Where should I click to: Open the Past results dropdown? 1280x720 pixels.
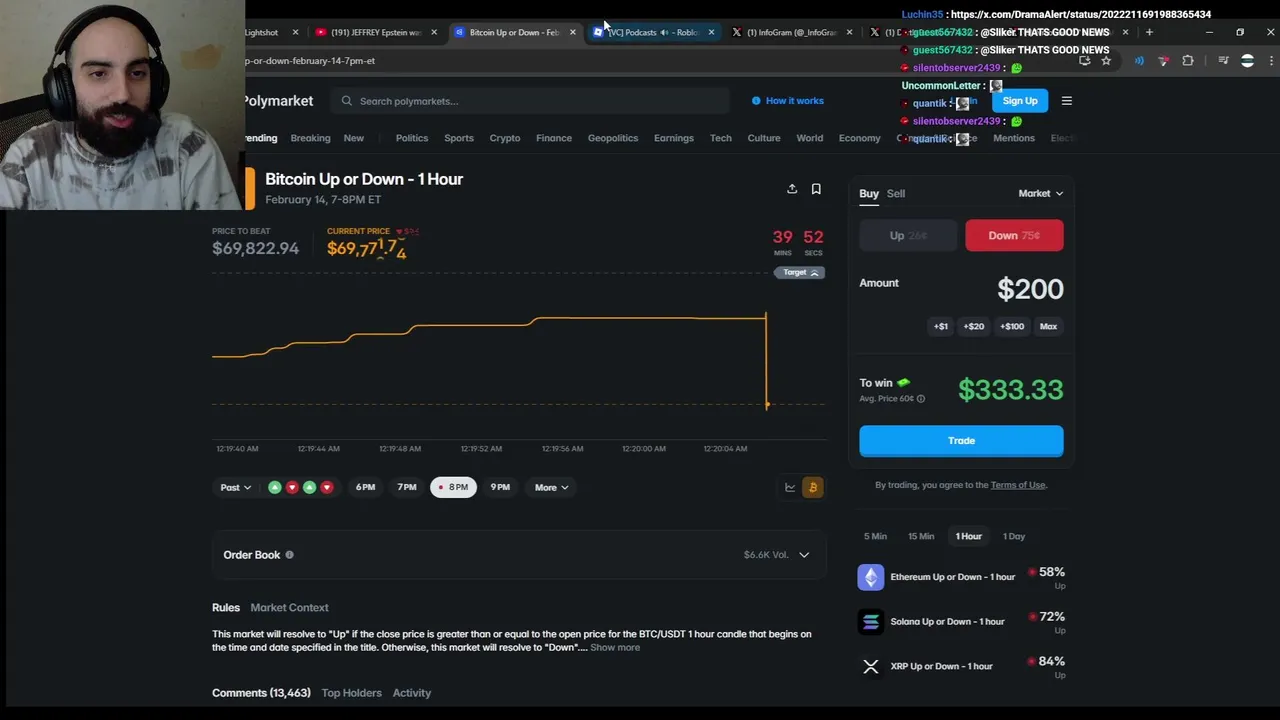[x=236, y=487]
